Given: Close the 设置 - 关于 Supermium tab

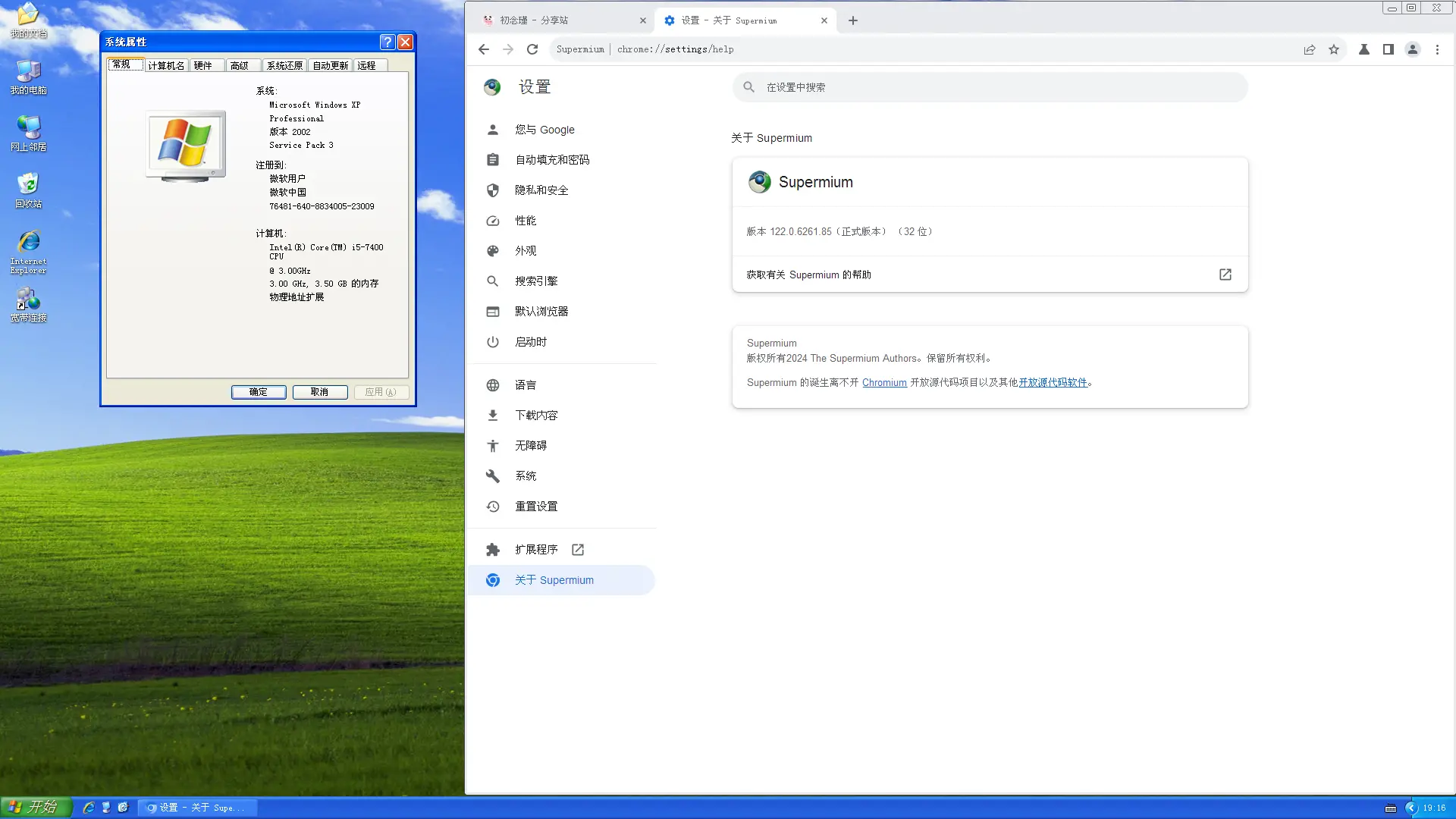Looking at the screenshot, I should coord(824,20).
